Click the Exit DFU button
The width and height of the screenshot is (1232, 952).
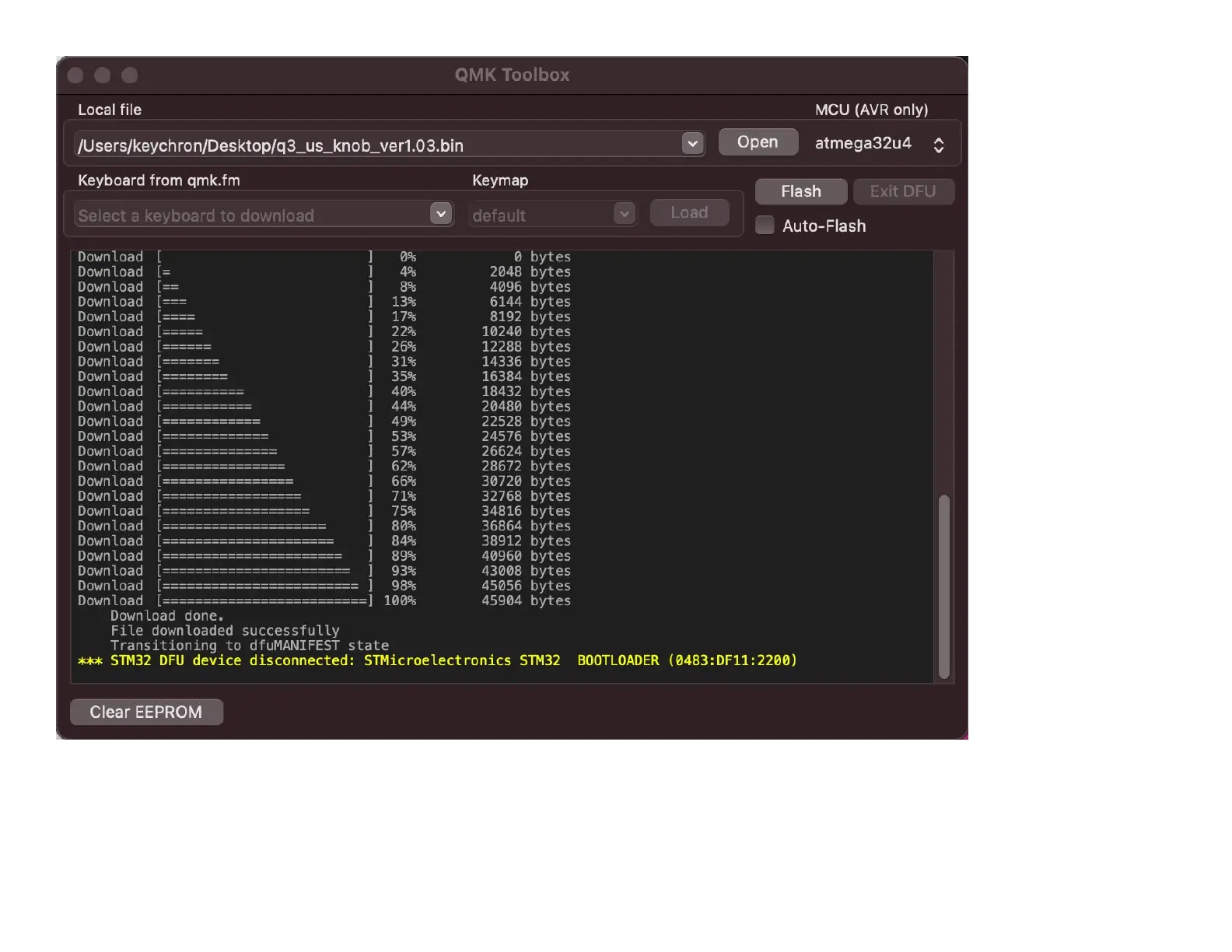[903, 191]
